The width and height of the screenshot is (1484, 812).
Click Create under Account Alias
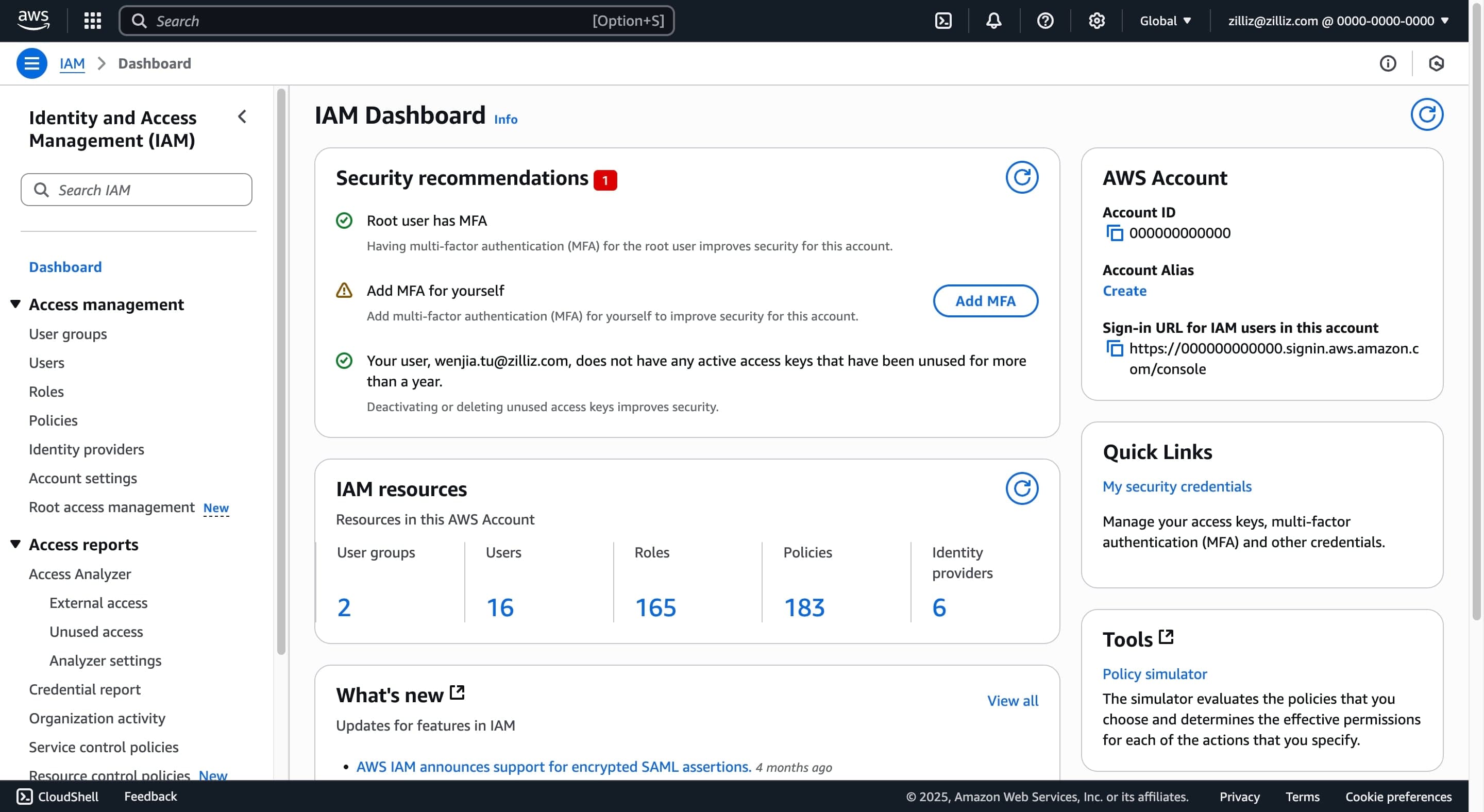tap(1124, 291)
